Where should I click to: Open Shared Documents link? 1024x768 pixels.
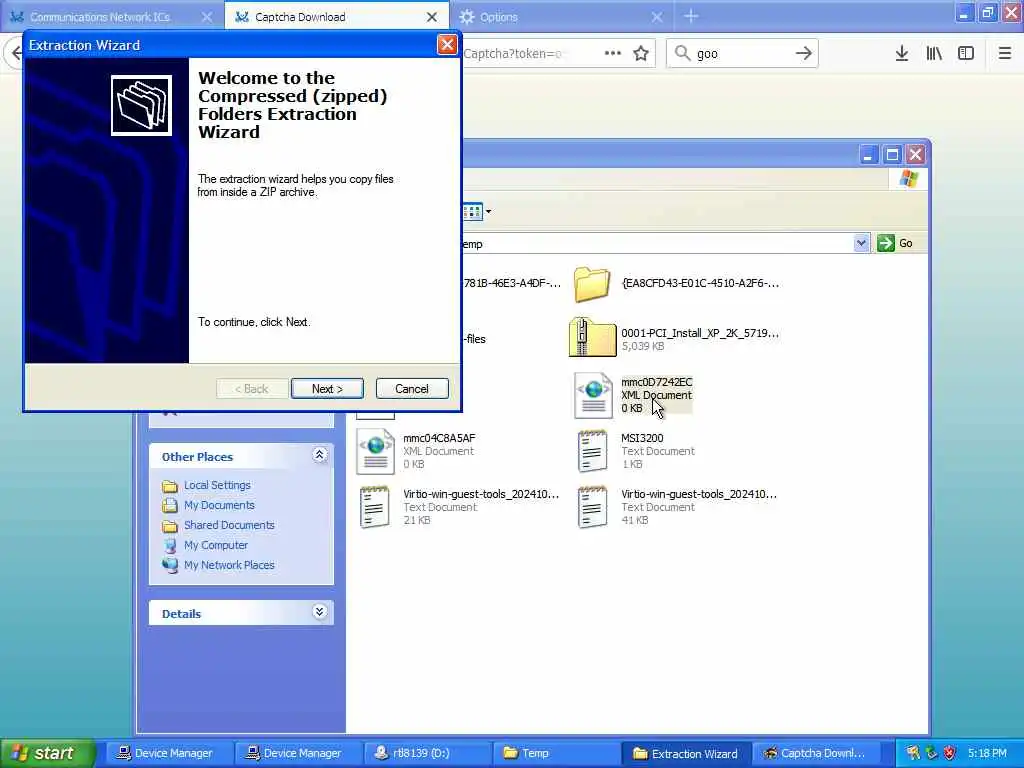click(229, 525)
